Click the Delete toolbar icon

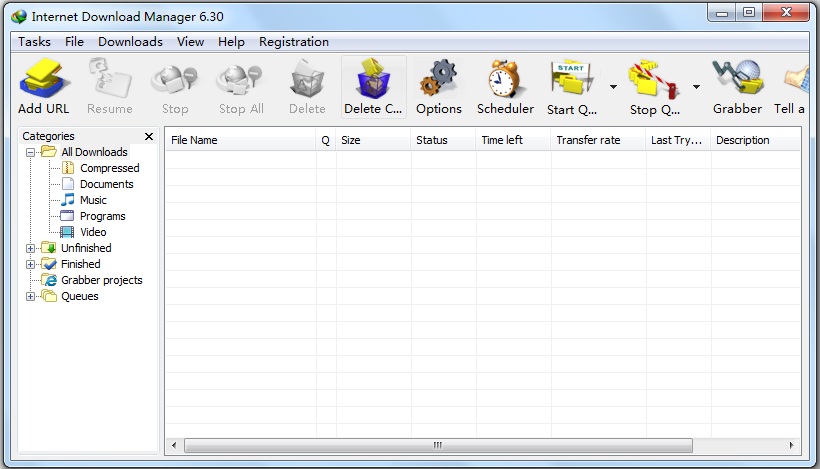pos(307,79)
